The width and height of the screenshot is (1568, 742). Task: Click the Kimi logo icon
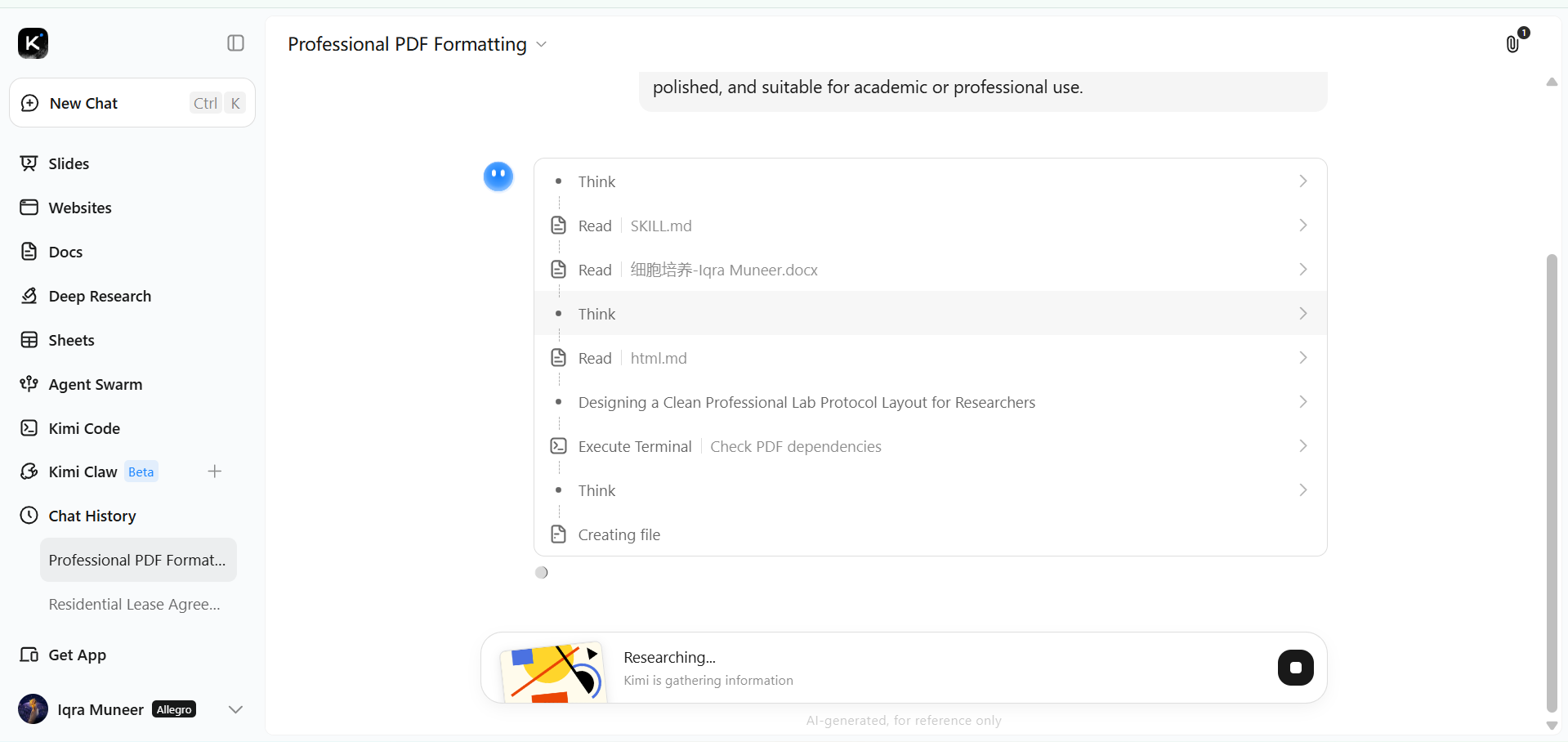[x=34, y=42]
